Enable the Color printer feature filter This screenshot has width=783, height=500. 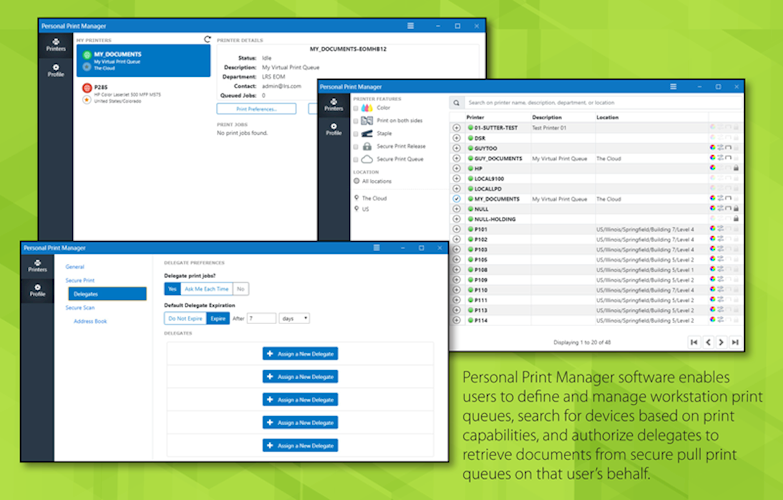[356, 108]
